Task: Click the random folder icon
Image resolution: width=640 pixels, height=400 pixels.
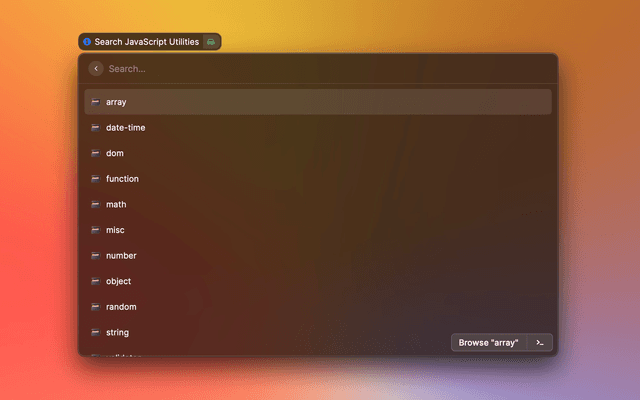Action: [x=95, y=307]
